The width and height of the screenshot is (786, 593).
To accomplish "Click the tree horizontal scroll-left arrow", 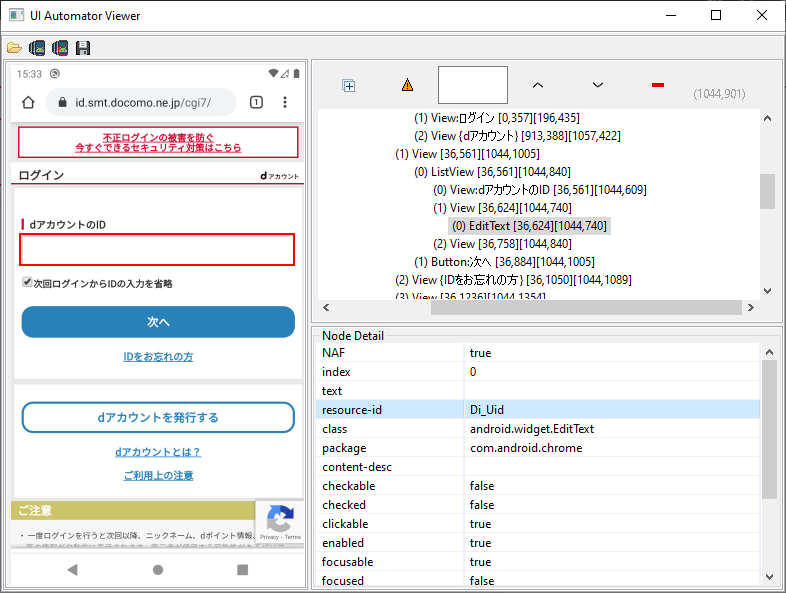I will [x=326, y=307].
